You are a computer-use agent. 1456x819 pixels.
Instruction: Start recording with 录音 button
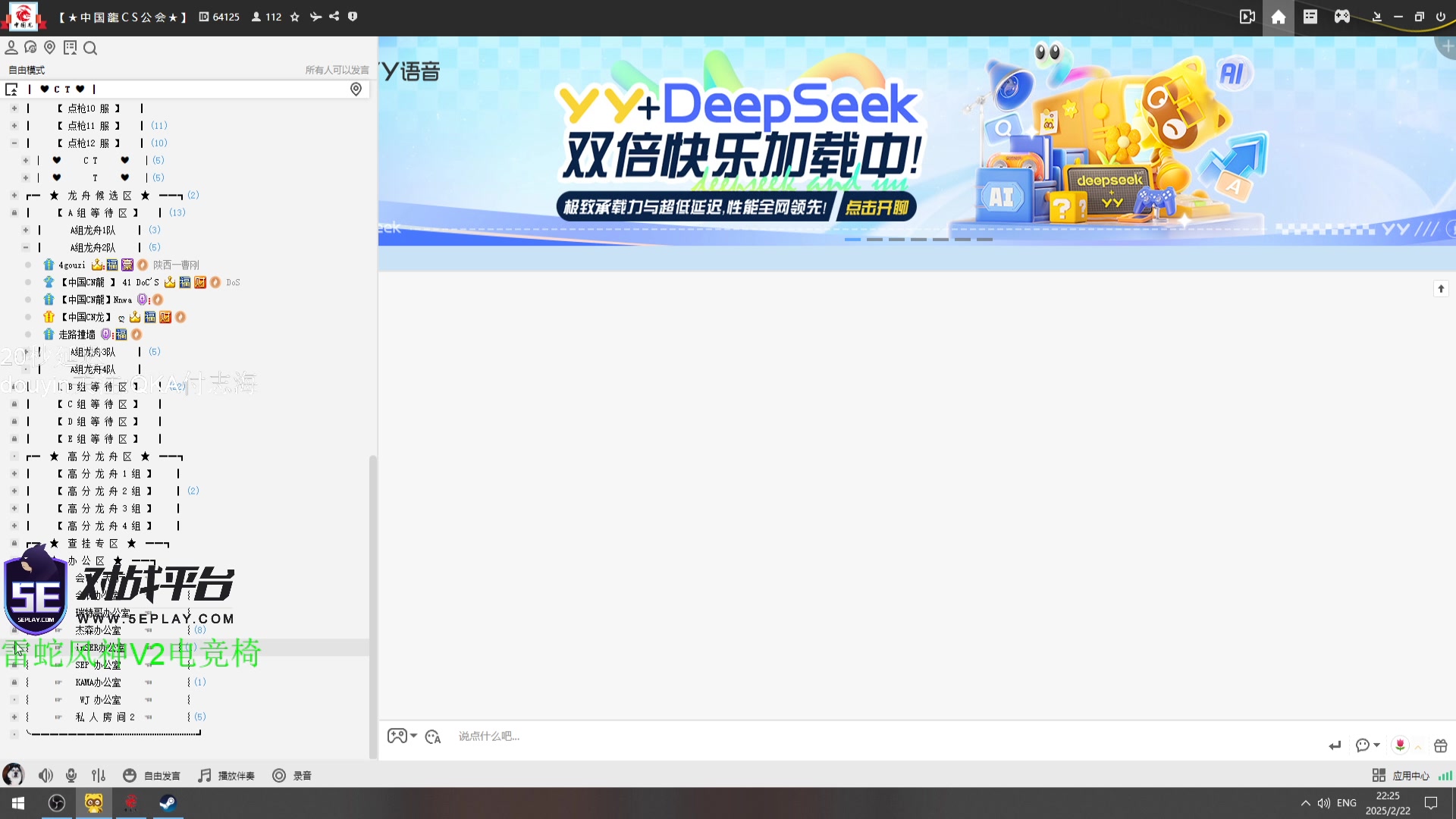292,776
